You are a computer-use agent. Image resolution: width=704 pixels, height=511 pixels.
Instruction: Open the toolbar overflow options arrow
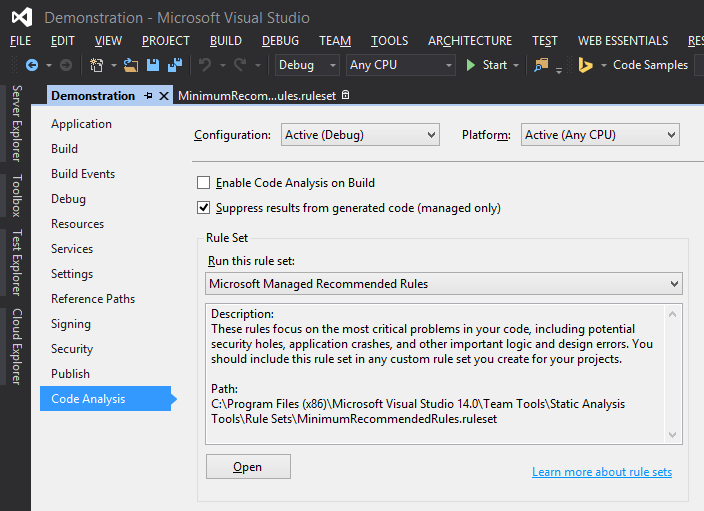pos(559,70)
